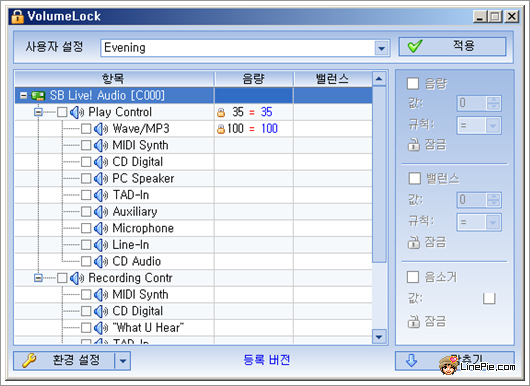This screenshot has width=530, height=386.
Task: Click the padlock 잠금 icon under 음량 section
Action: click(x=413, y=145)
